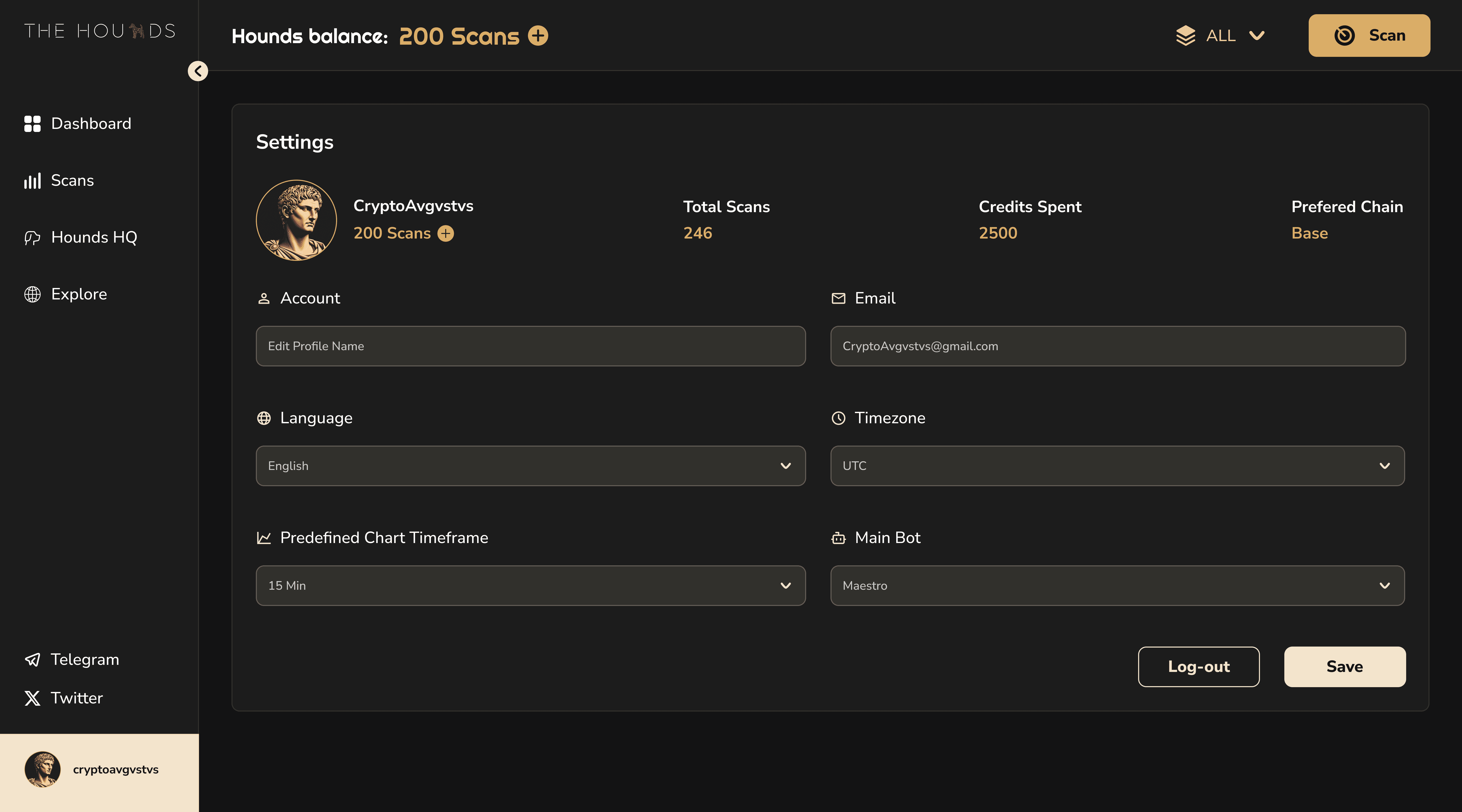
Task: Open the Timezone dropdown showing UTC
Action: pyautogui.click(x=1118, y=466)
